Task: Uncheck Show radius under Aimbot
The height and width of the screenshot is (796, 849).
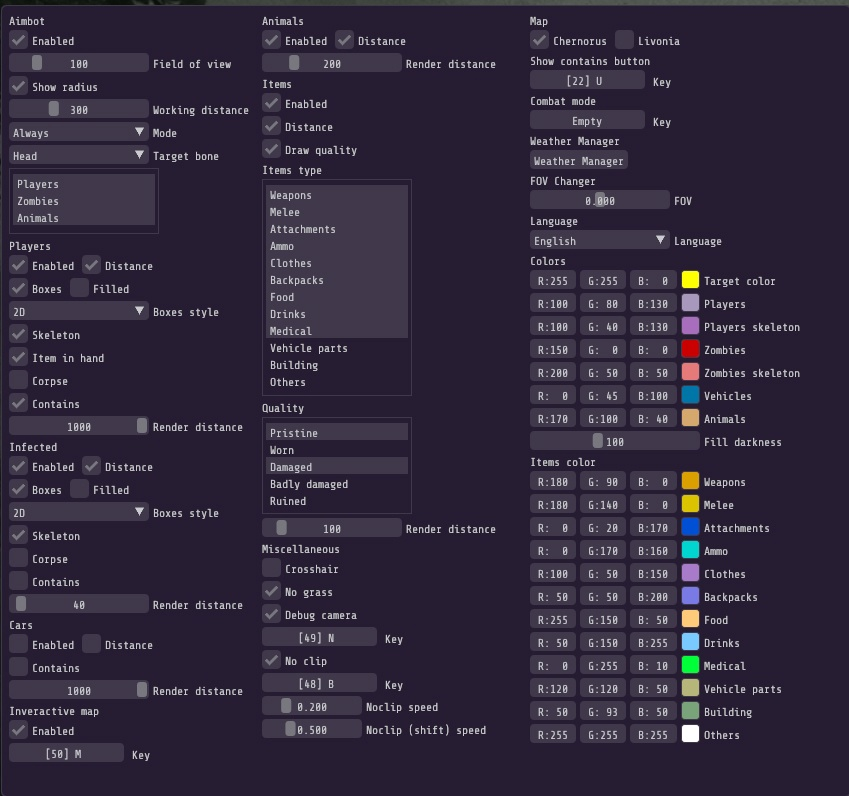Action: tap(18, 86)
